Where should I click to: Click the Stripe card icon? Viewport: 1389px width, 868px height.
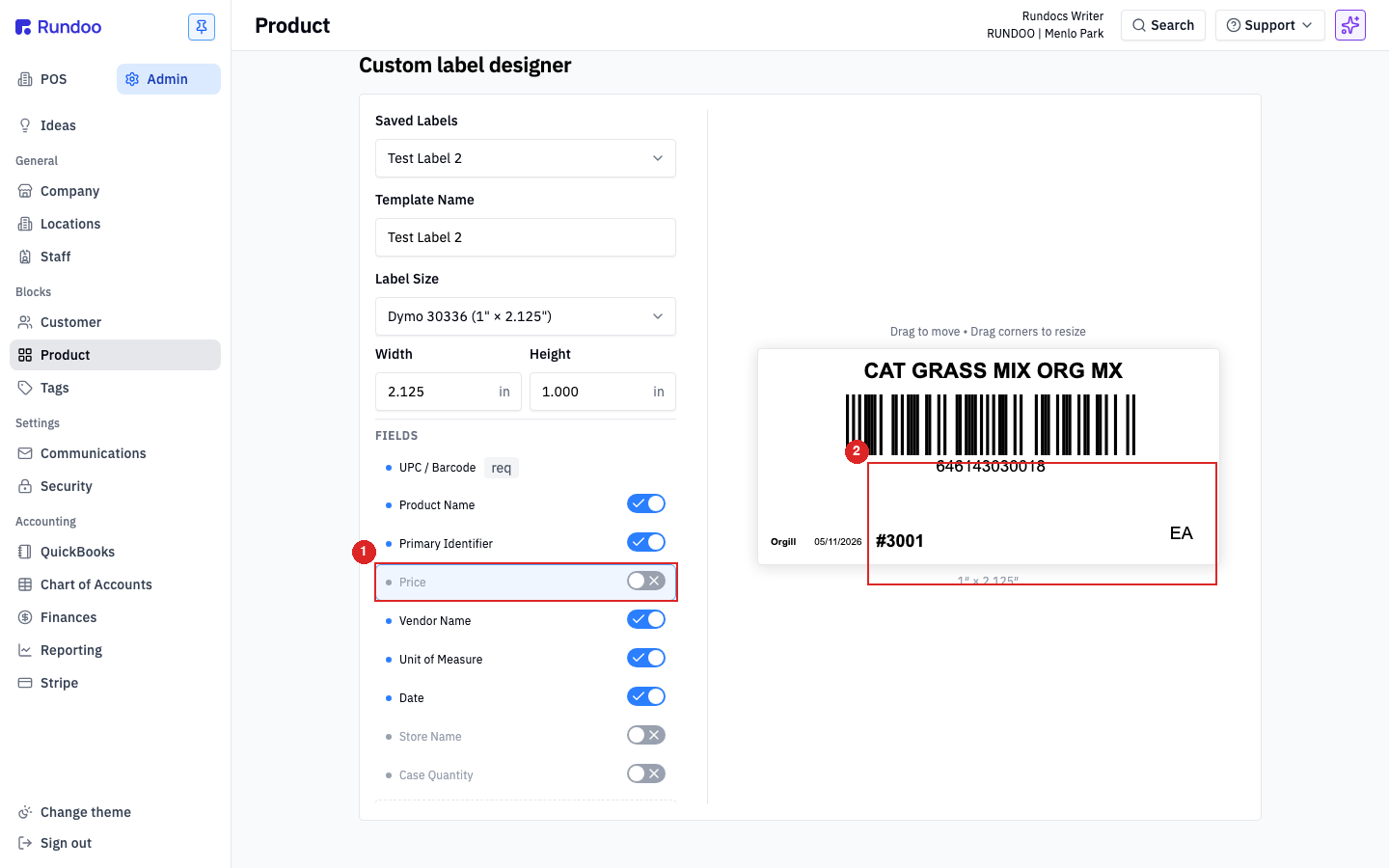click(25, 683)
